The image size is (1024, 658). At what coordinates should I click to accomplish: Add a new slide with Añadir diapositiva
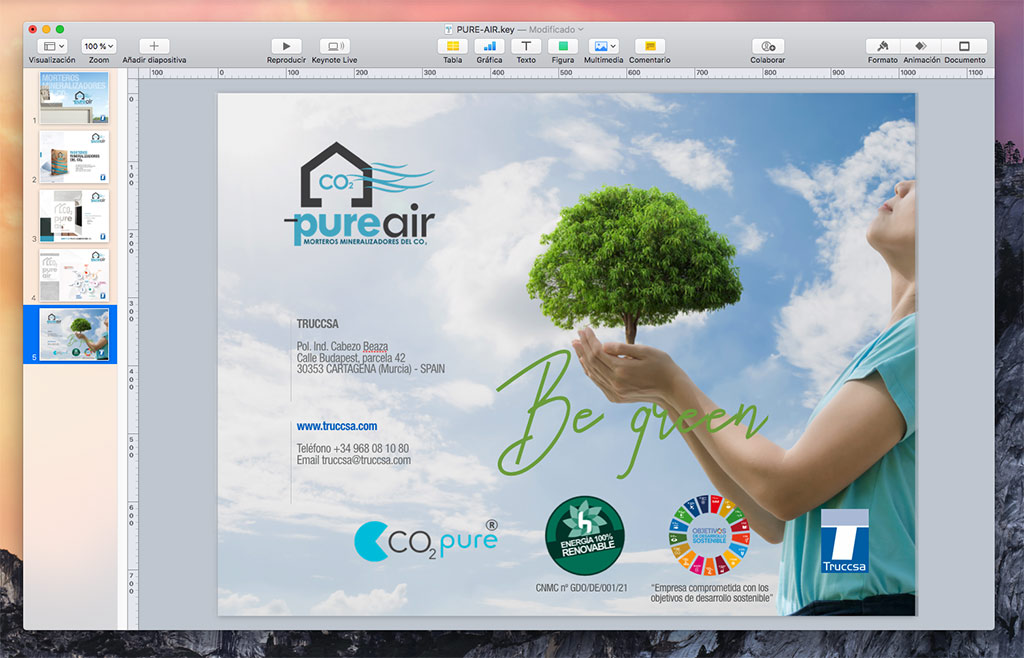click(154, 46)
